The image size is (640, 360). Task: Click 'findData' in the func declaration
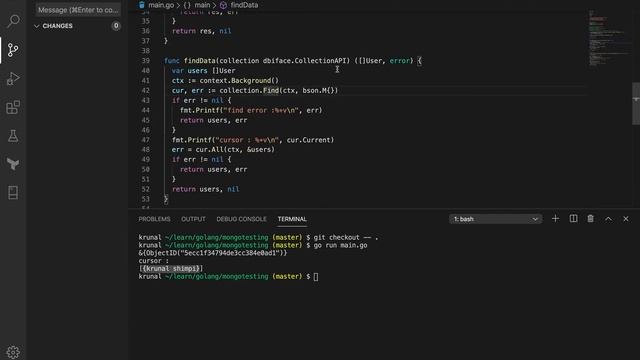(x=200, y=61)
